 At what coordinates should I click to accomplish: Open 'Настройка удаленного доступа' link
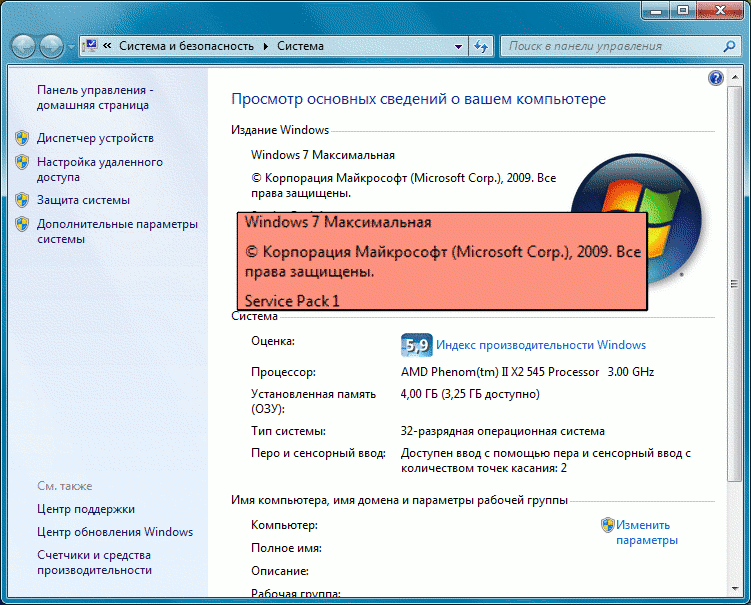click(x=100, y=170)
